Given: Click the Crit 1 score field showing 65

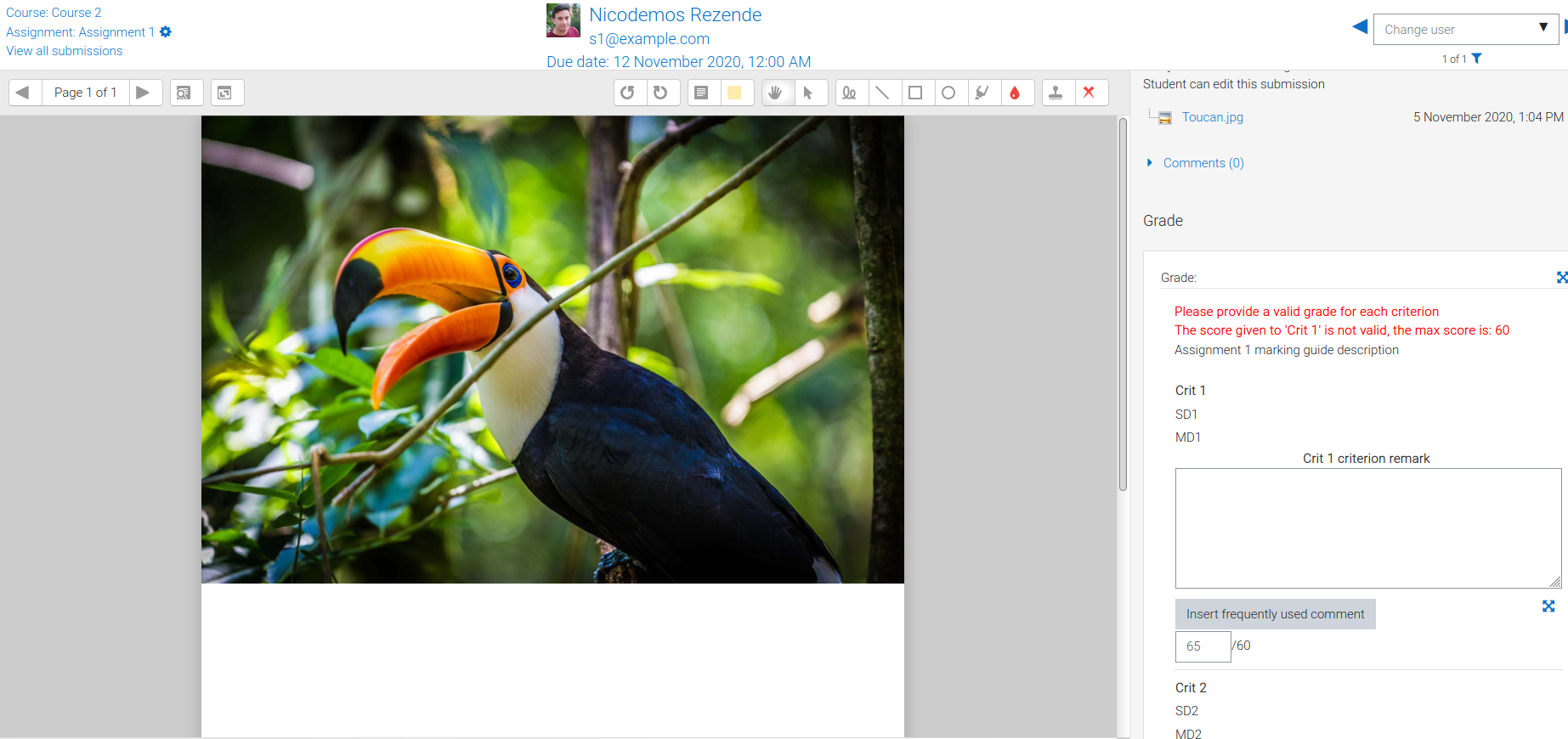Looking at the screenshot, I should coord(1203,646).
